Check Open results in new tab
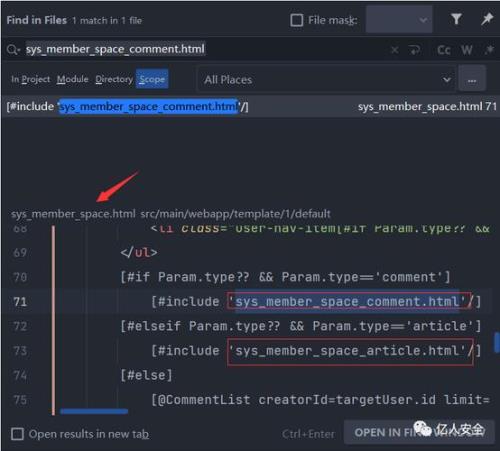500x451 pixels. coord(17,434)
